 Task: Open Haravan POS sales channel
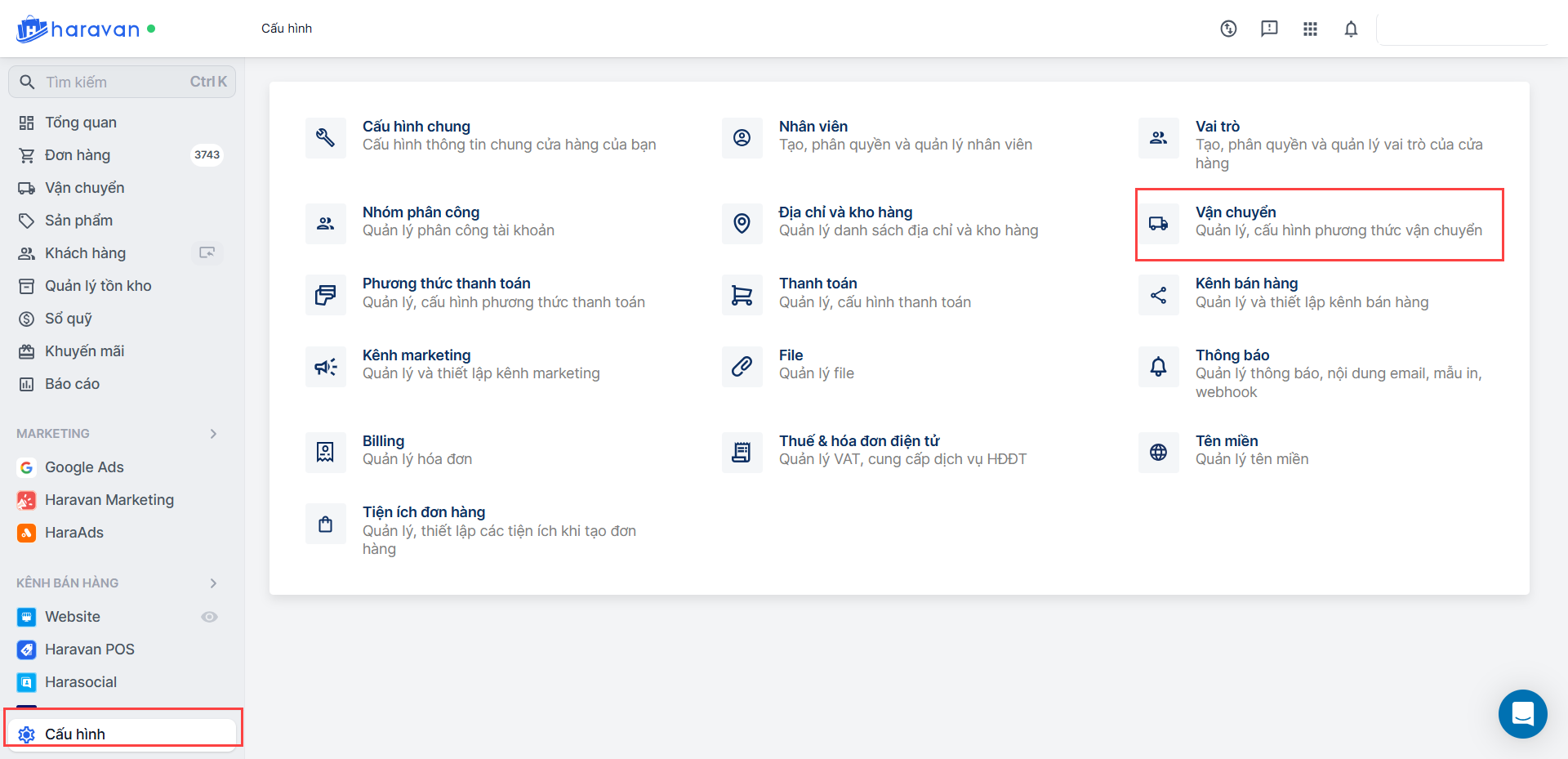(x=90, y=650)
